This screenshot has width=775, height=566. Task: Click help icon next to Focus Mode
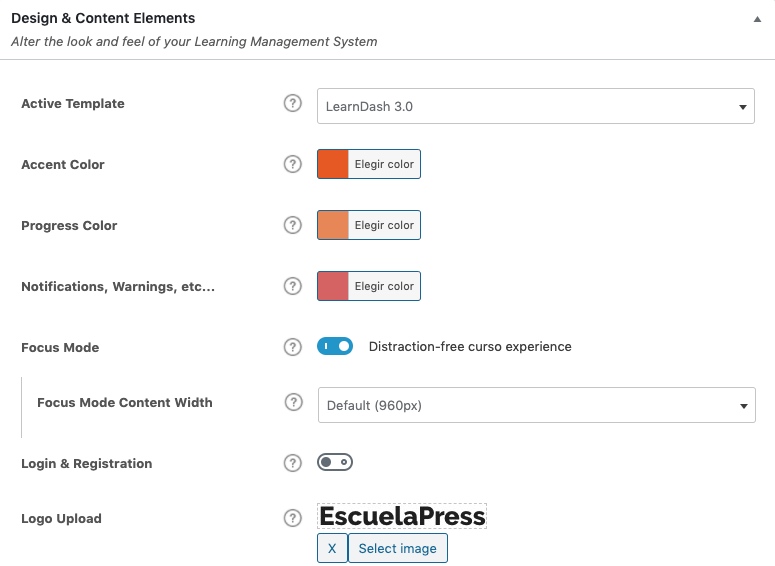[293, 347]
